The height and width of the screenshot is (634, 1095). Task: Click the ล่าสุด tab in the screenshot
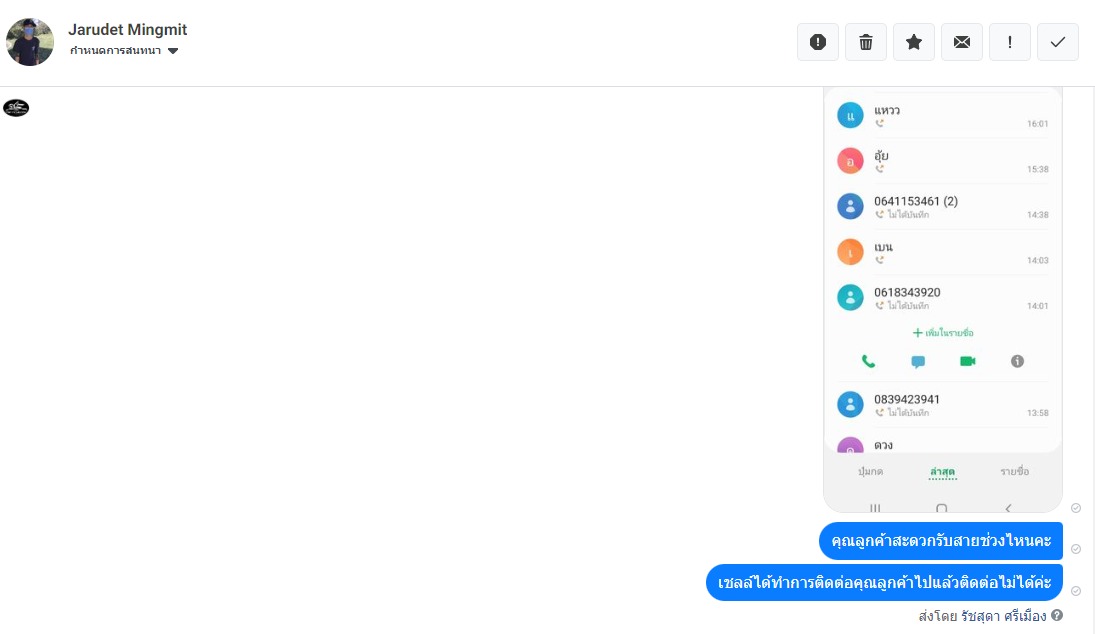tap(942, 472)
